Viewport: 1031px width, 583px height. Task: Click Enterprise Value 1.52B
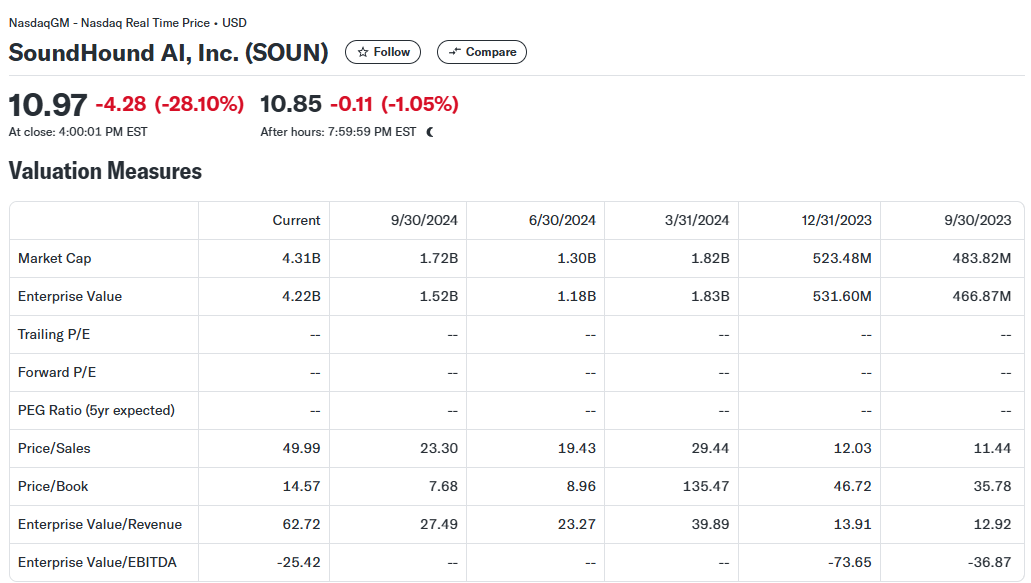439,296
